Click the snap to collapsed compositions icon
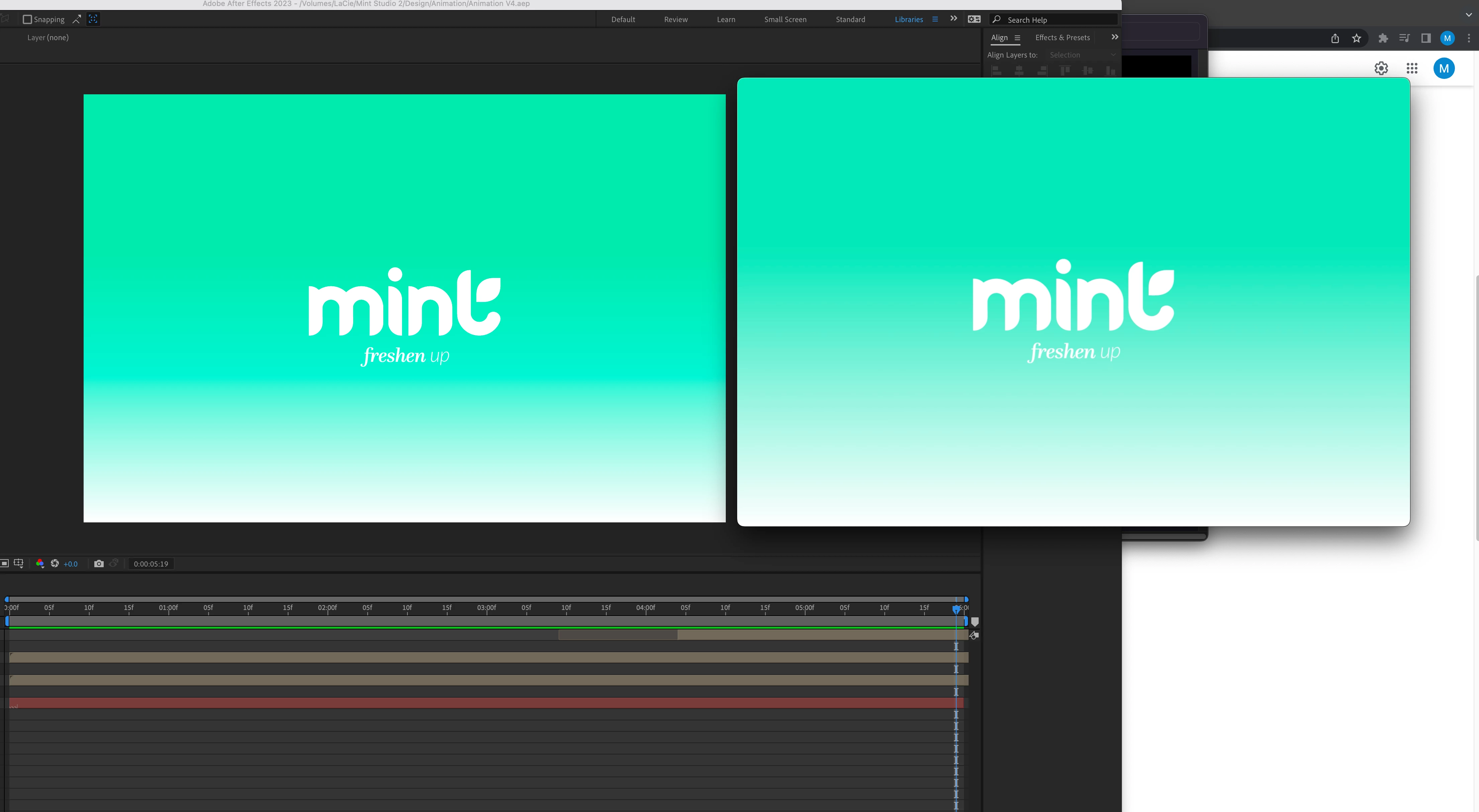The height and width of the screenshot is (812, 1479). click(x=93, y=19)
